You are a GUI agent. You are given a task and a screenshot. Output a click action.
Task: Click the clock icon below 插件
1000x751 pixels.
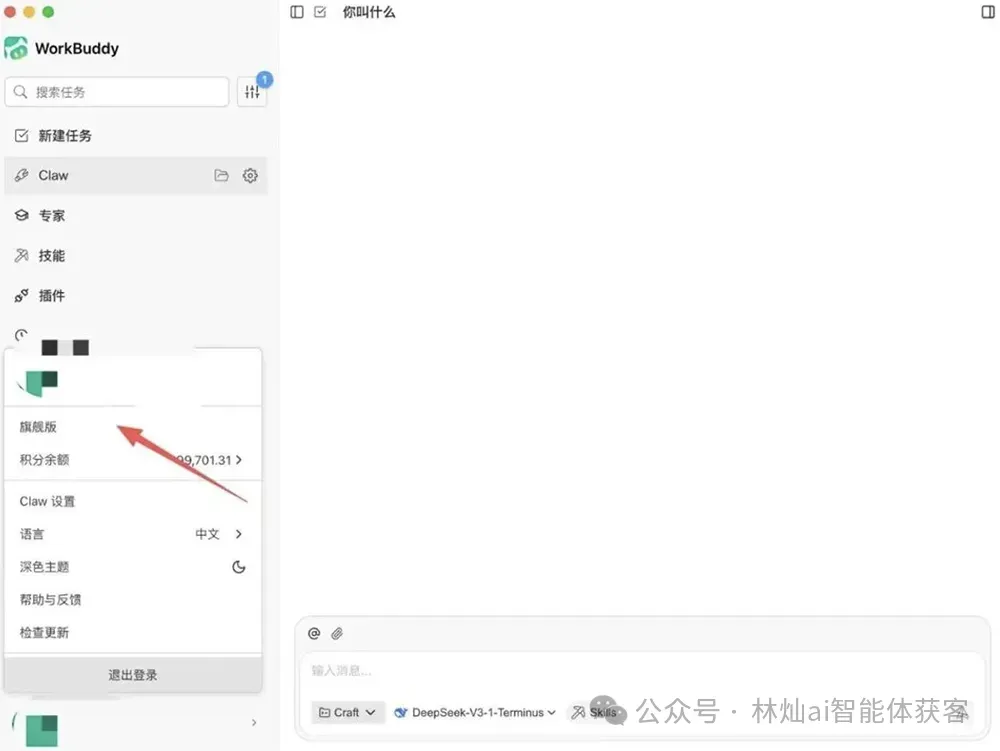pyautogui.click(x=22, y=335)
